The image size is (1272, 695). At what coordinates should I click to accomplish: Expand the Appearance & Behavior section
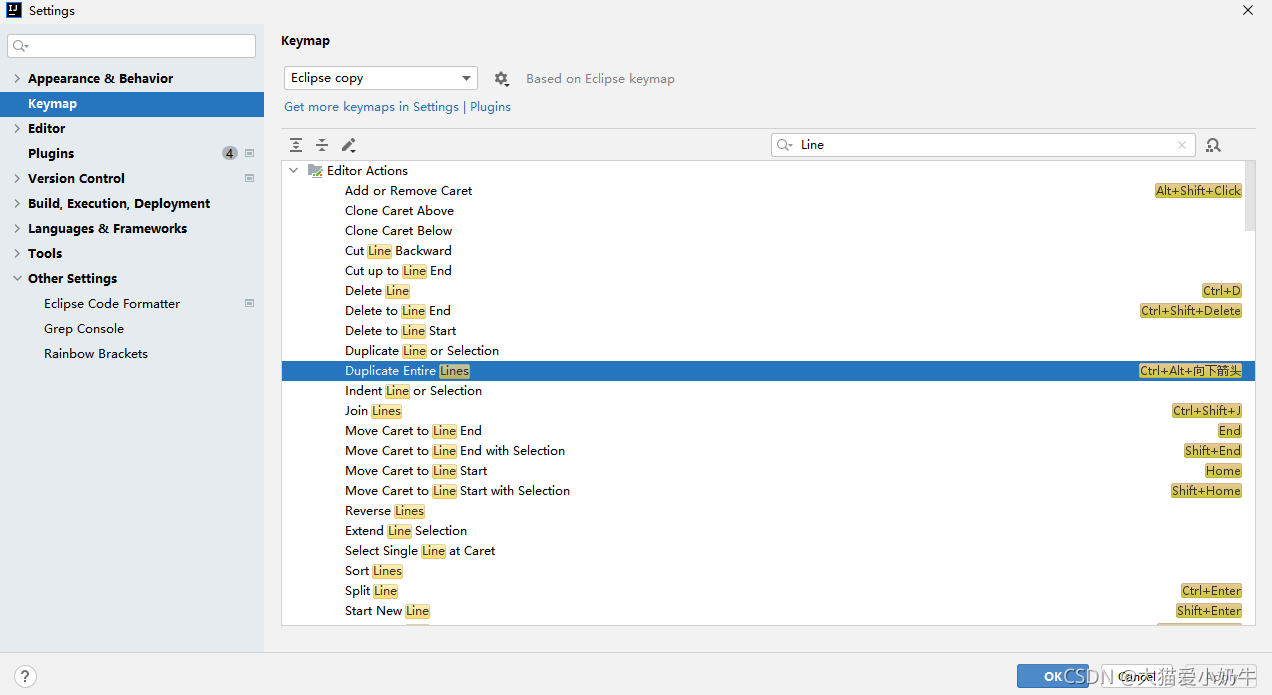click(17, 78)
